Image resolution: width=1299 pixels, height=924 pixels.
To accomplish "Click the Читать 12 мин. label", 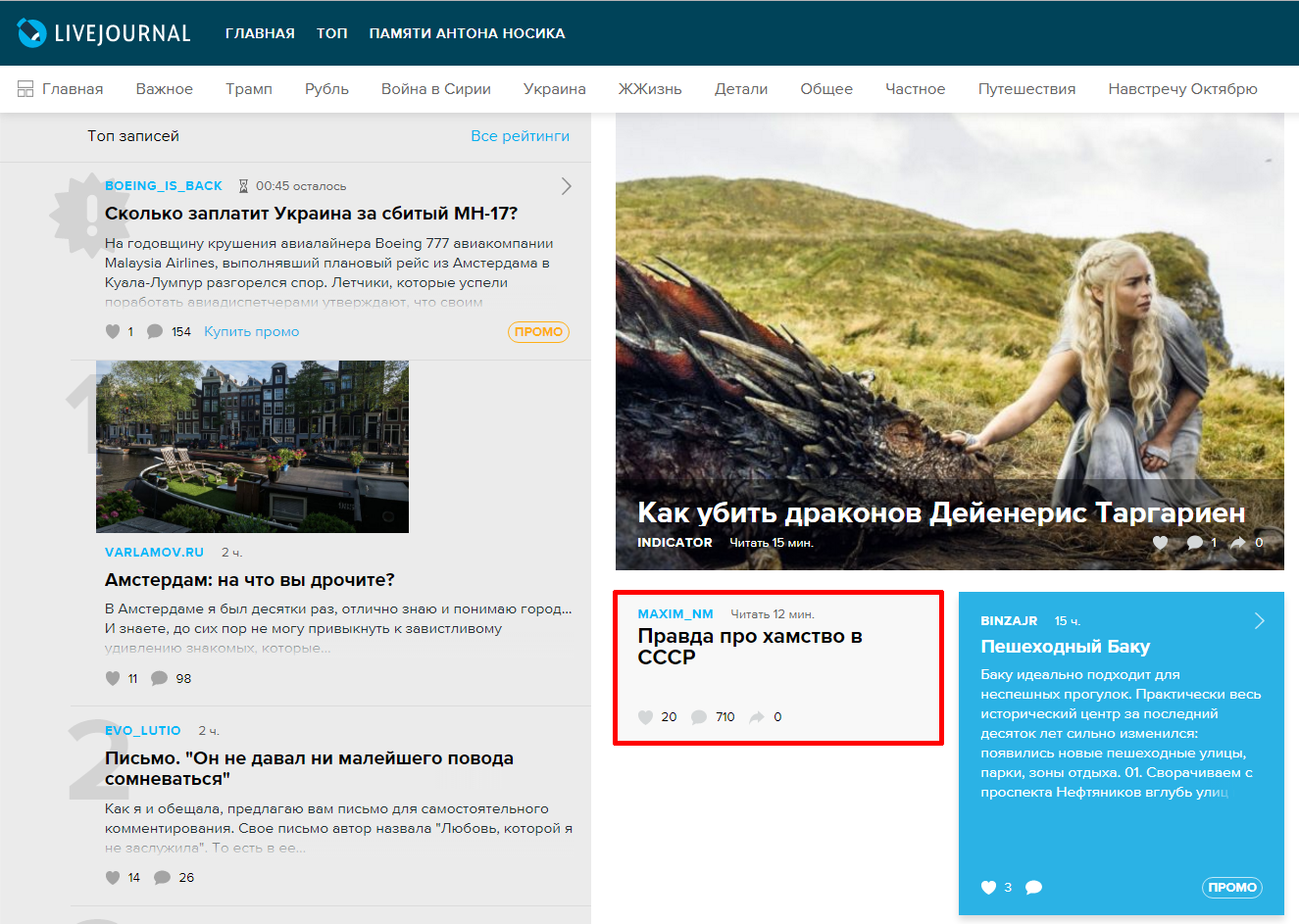I will pos(773,614).
